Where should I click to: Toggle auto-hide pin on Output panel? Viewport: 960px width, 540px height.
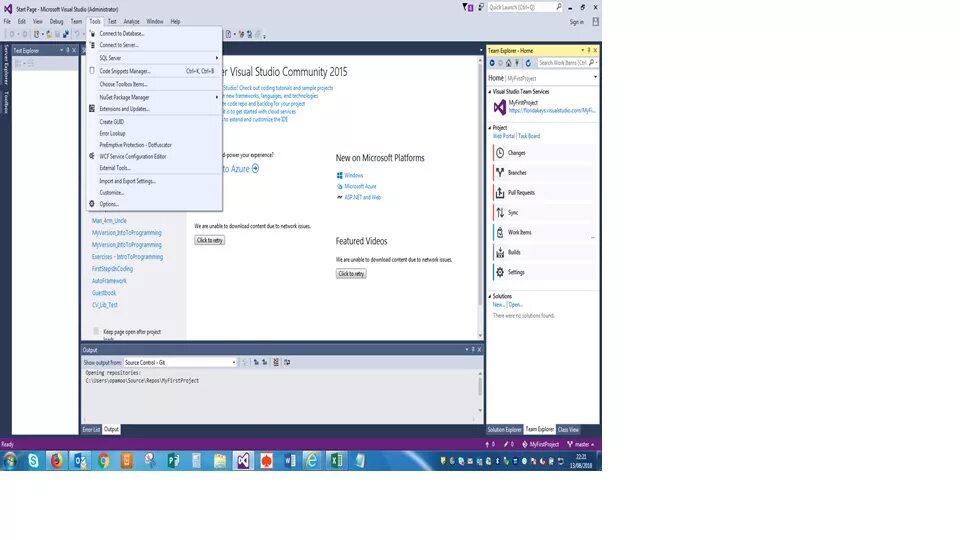(473, 350)
